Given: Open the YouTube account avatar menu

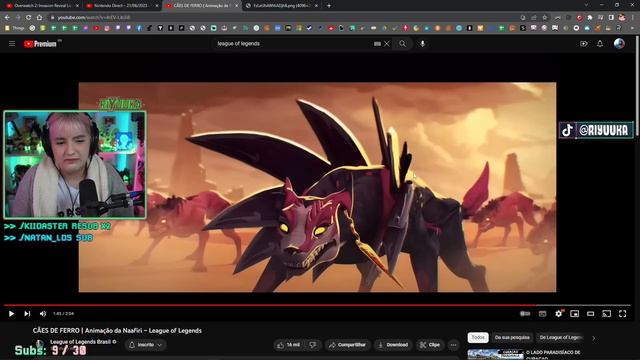Looking at the screenshot, I should click(619, 44).
